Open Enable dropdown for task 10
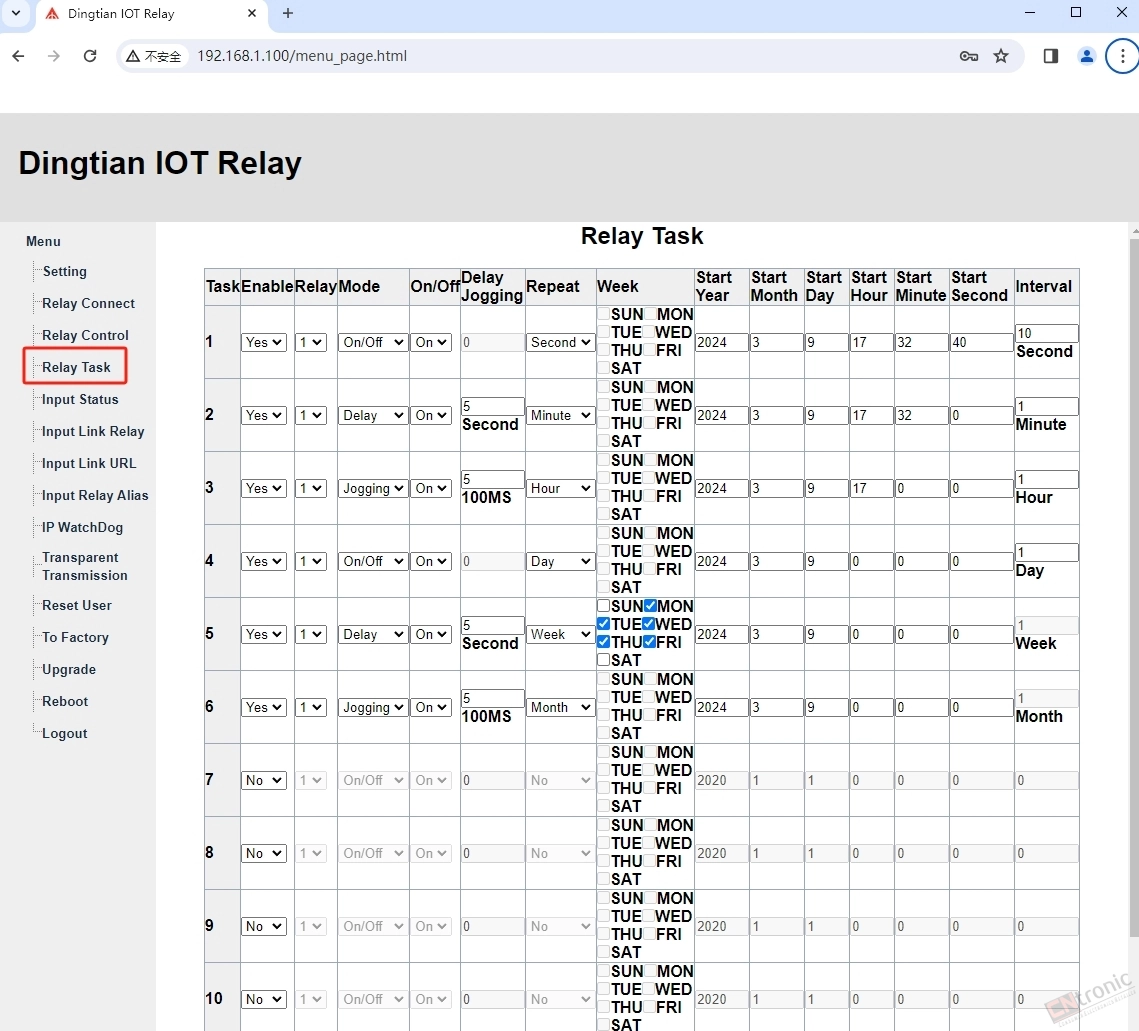The width and height of the screenshot is (1139, 1031). (x=264, y=999)
